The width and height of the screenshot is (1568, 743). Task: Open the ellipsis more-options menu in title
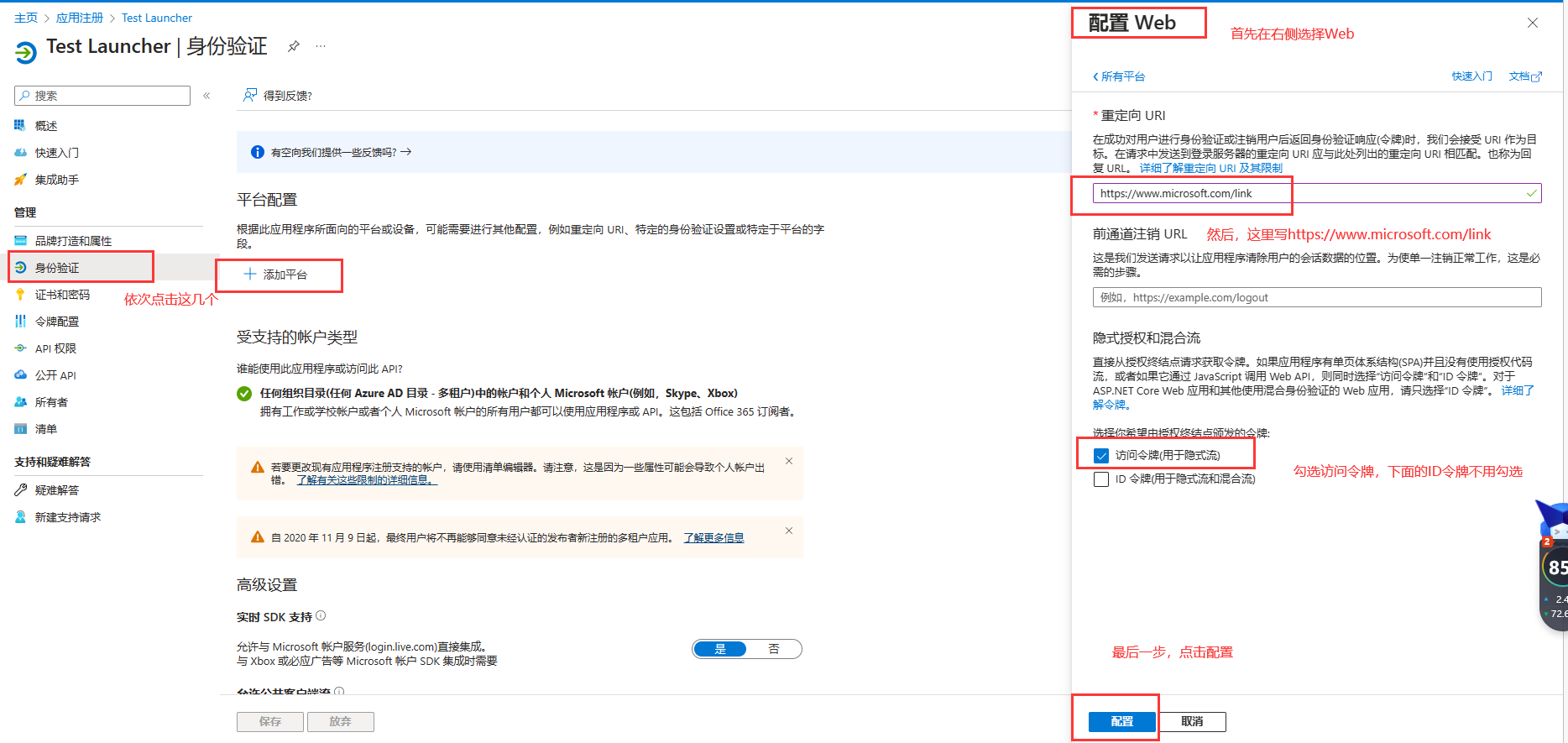click(x=321, y=46)
